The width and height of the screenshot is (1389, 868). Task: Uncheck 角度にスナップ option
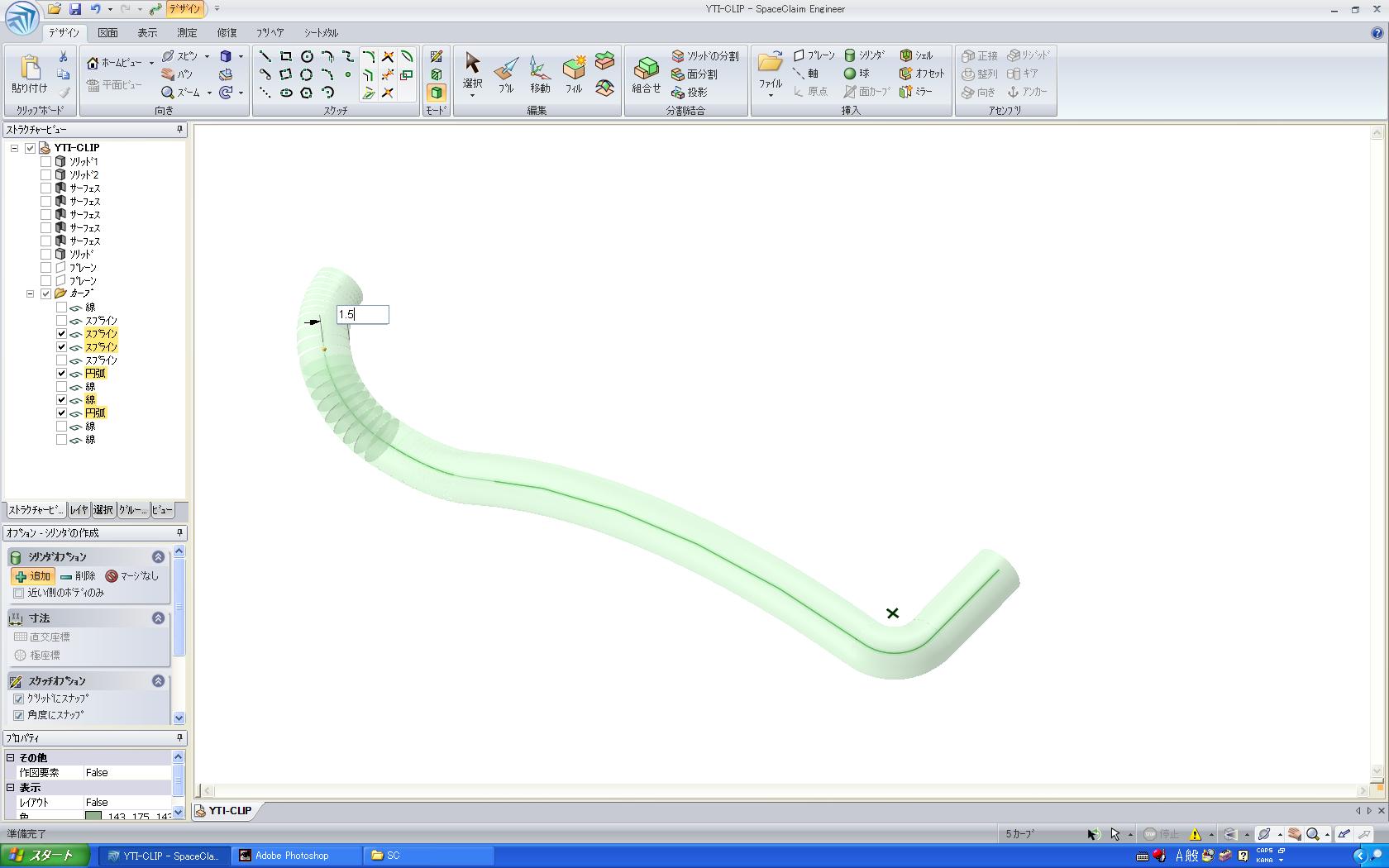(x=19, y=715)
